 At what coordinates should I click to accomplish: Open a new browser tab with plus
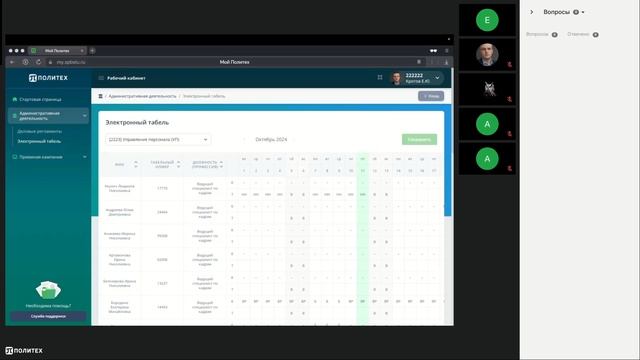pyautogui.click(x=93, y=51)
